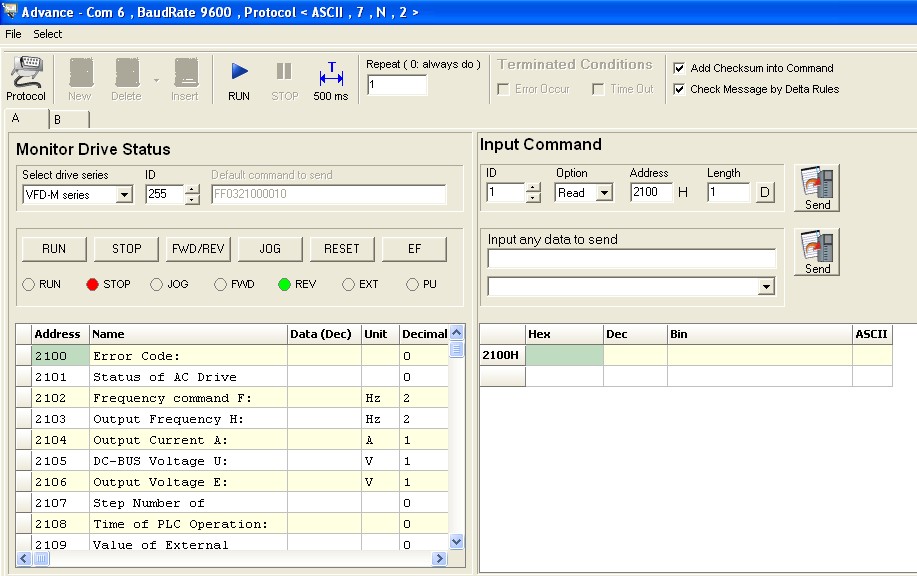The height and width of the screenshot is (576, 917).
Task: Click the Hex cell for 2100H
Action: tap(564, 355)
